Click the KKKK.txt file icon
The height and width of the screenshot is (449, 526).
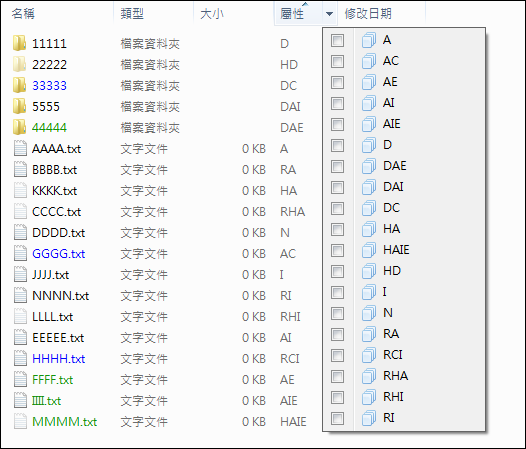pos(20,190)
